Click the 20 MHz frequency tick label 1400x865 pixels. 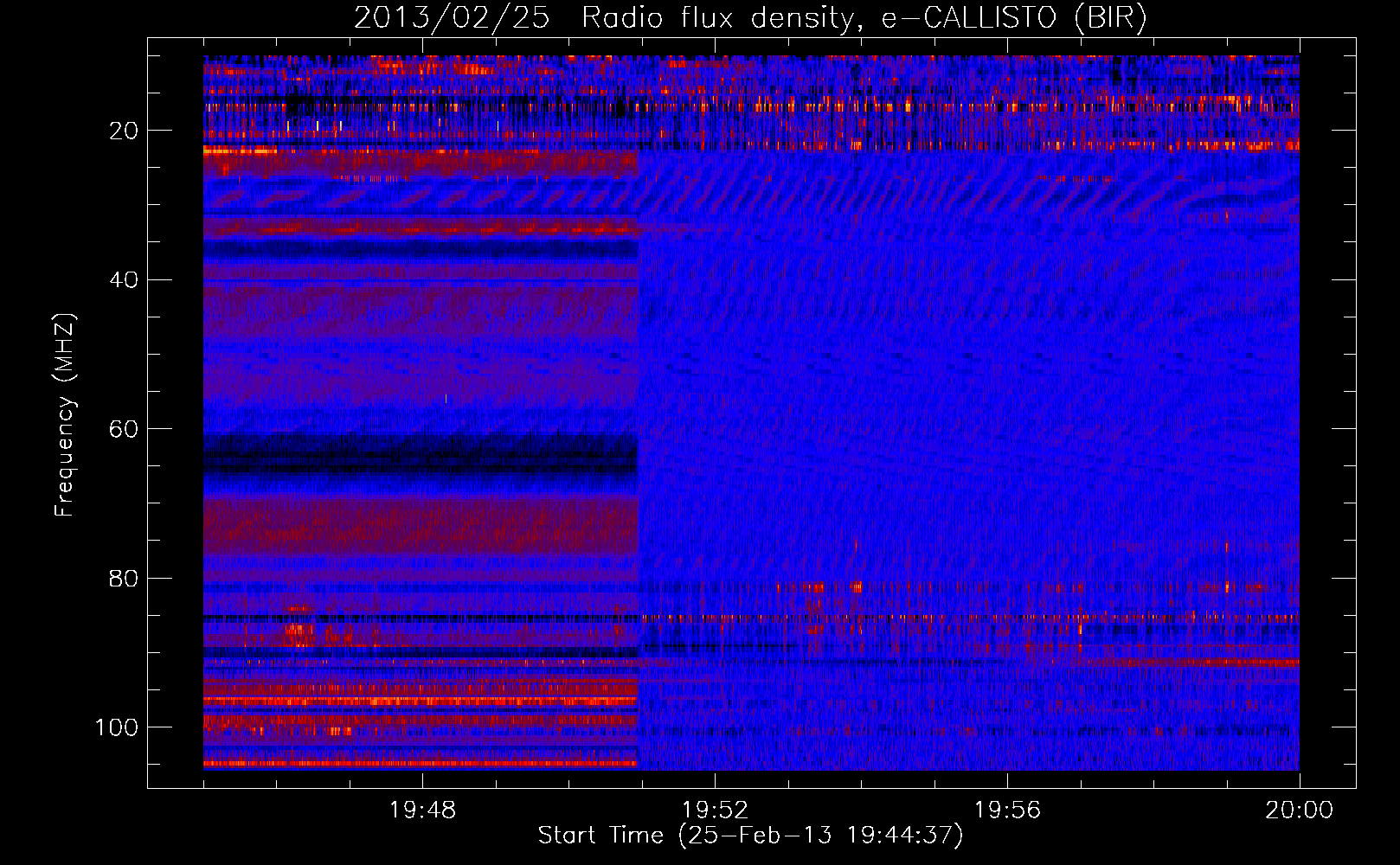124,131
